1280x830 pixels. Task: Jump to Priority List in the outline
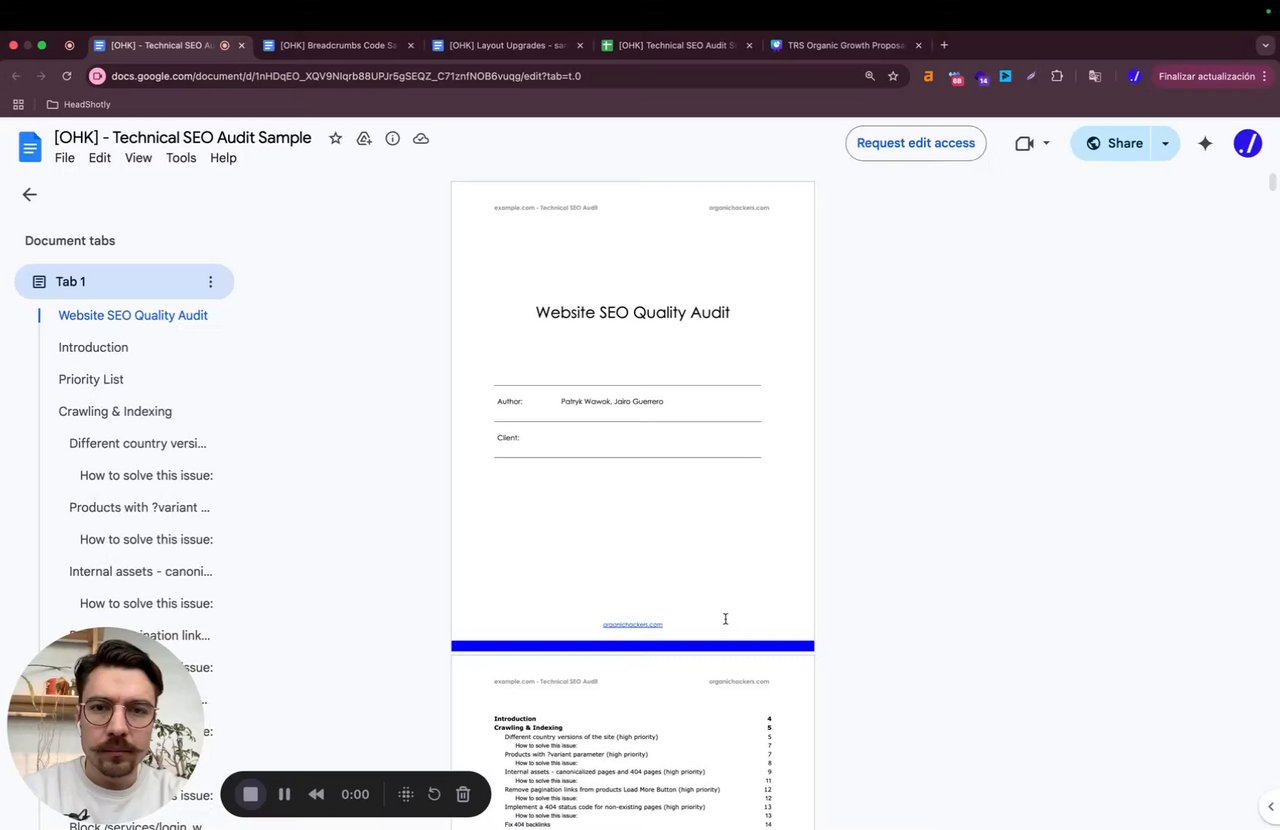coord(91,379)
